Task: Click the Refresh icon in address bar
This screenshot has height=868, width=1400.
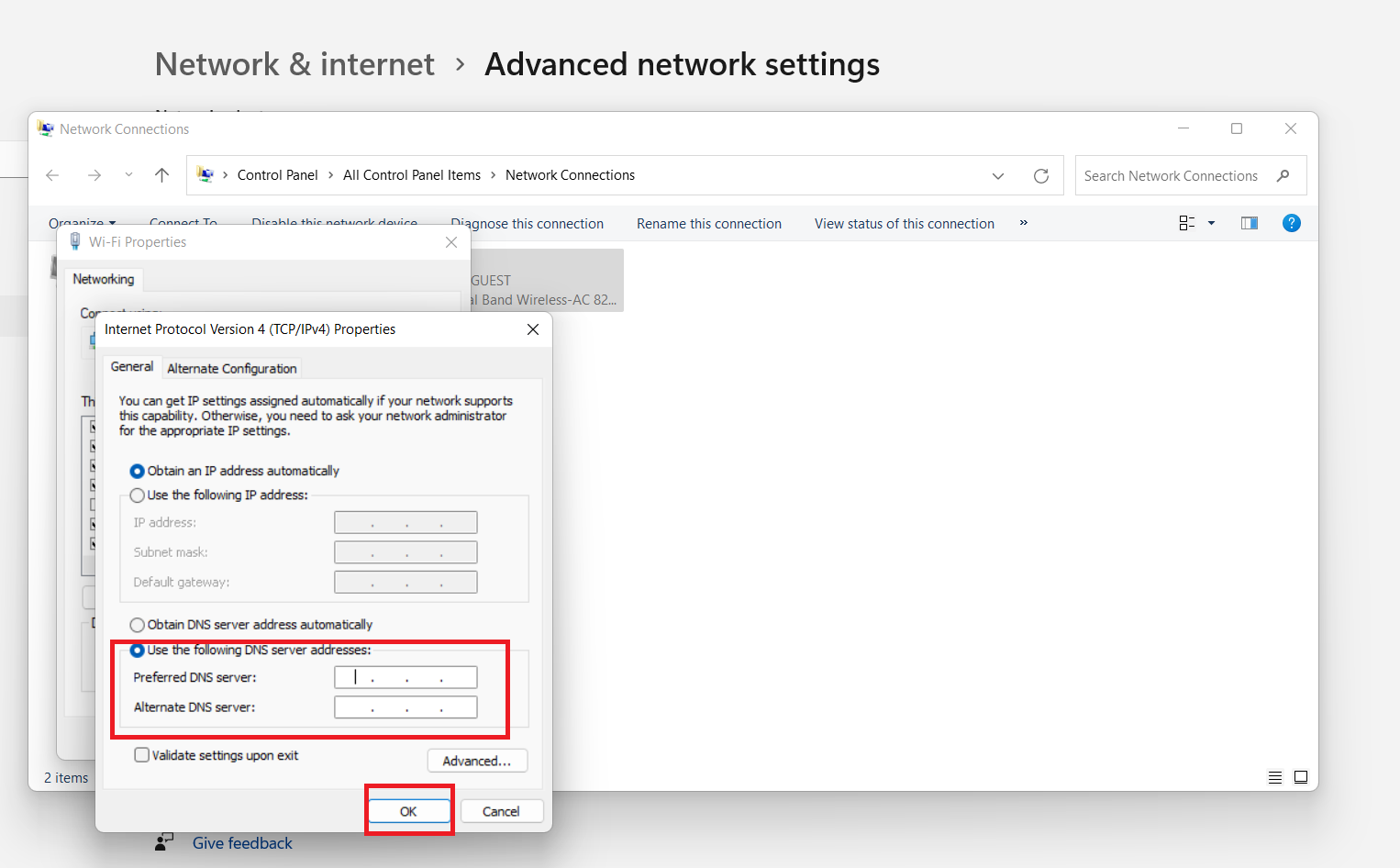Action: [1041, 176]
